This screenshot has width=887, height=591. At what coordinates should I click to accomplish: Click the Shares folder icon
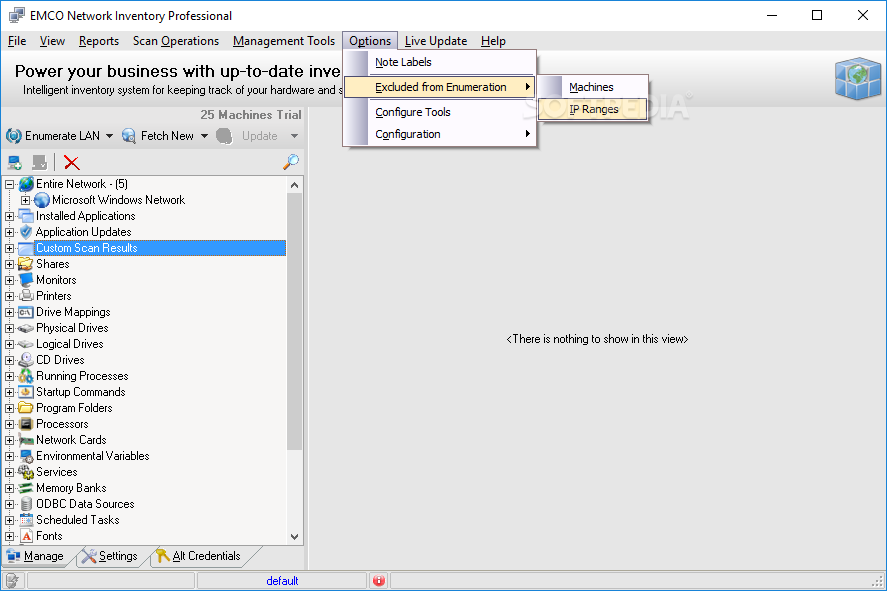[26, 264]
